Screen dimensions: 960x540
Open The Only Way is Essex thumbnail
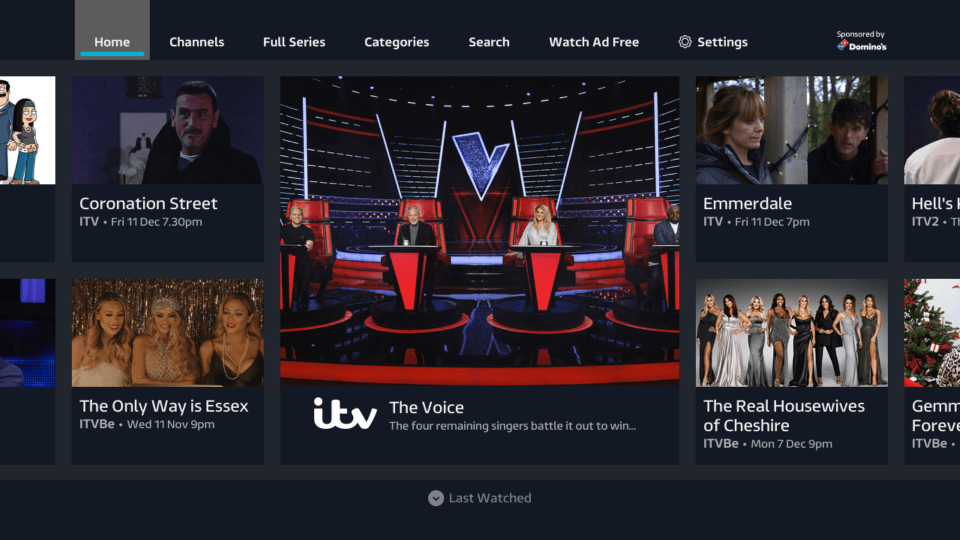tap(168, 332)
